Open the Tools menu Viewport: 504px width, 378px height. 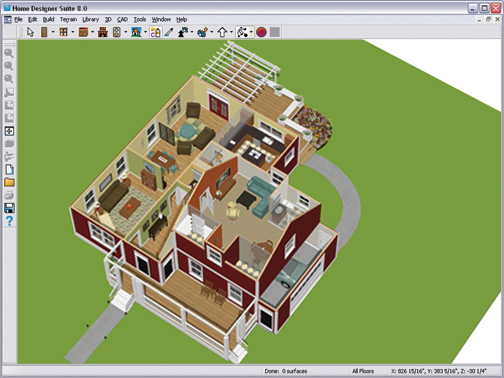(x=140, y=20)
